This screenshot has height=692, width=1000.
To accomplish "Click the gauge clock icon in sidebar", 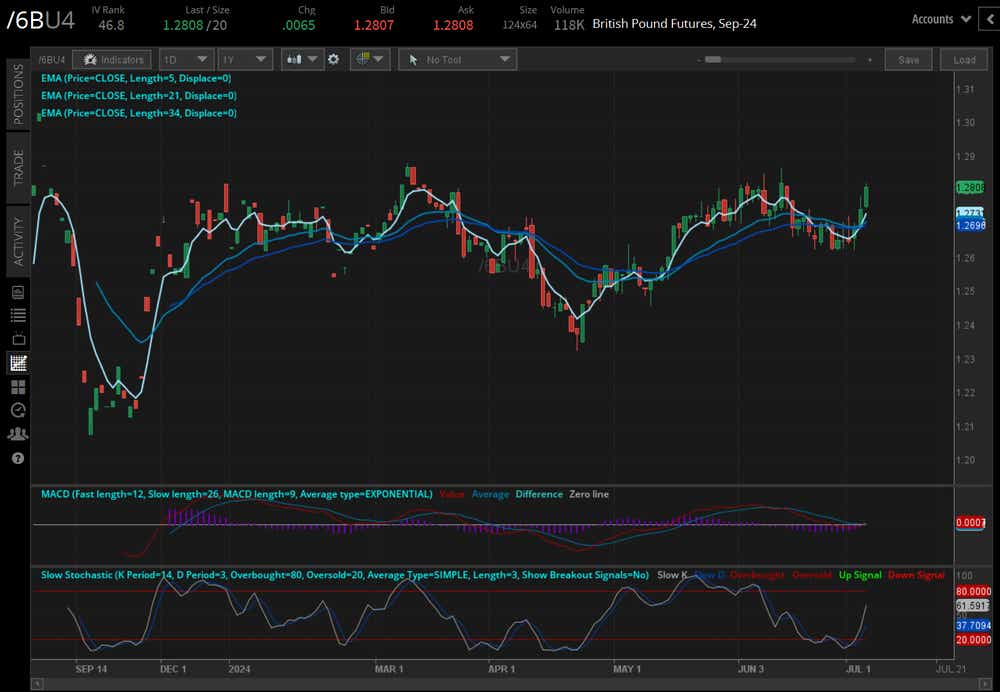I will pyautogui.click(x=18, y=410).
